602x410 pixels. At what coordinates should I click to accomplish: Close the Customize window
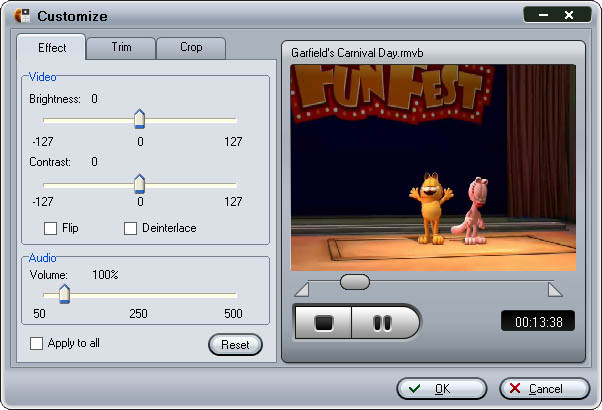pyautogui.click(x=569, y=15)
